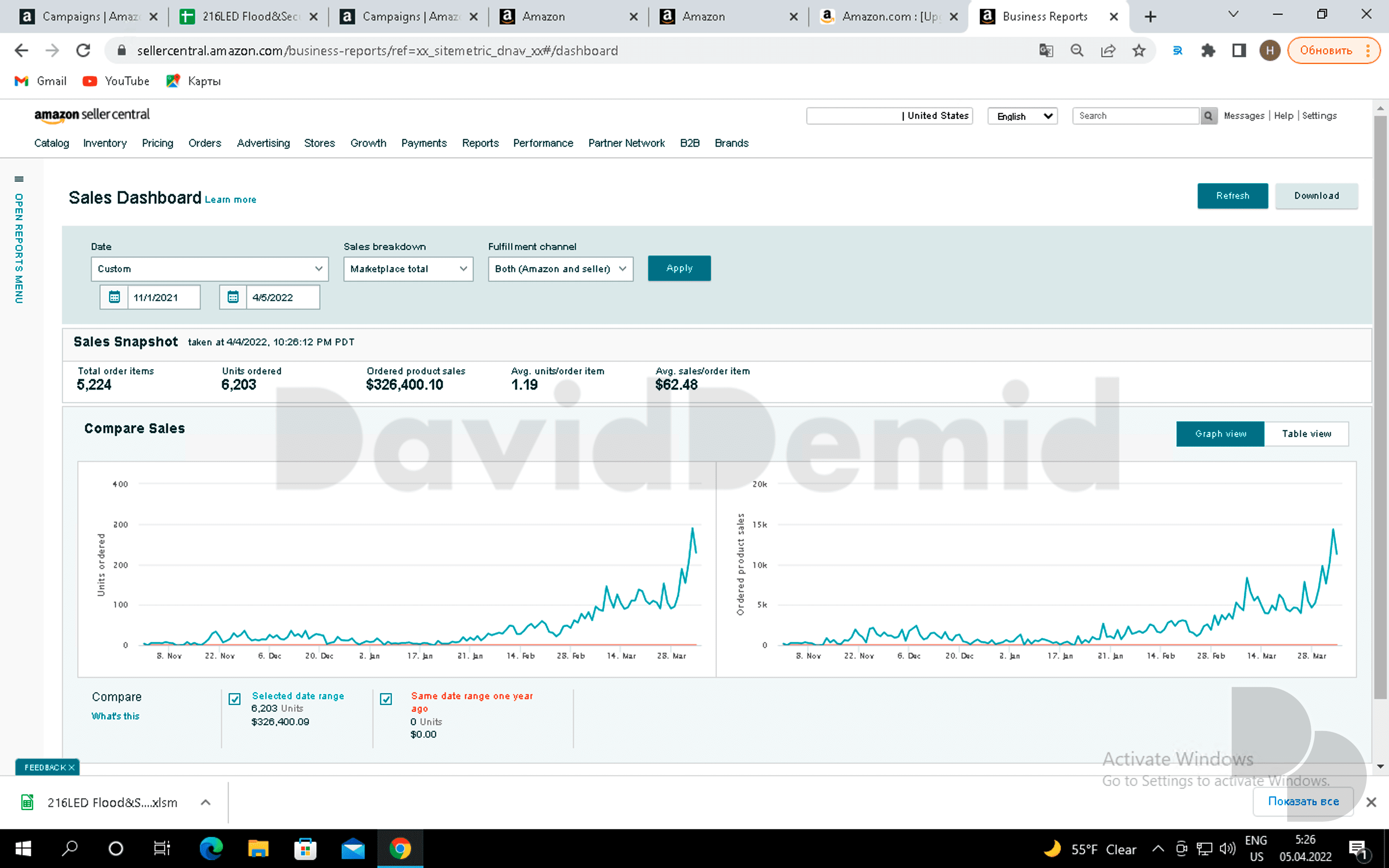Click the zoom magnifier icon in address bar

tap(1077, 51)
